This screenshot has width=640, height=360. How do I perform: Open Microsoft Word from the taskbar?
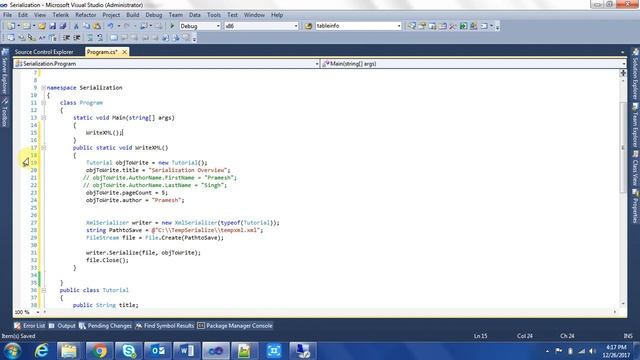[187, 351]
